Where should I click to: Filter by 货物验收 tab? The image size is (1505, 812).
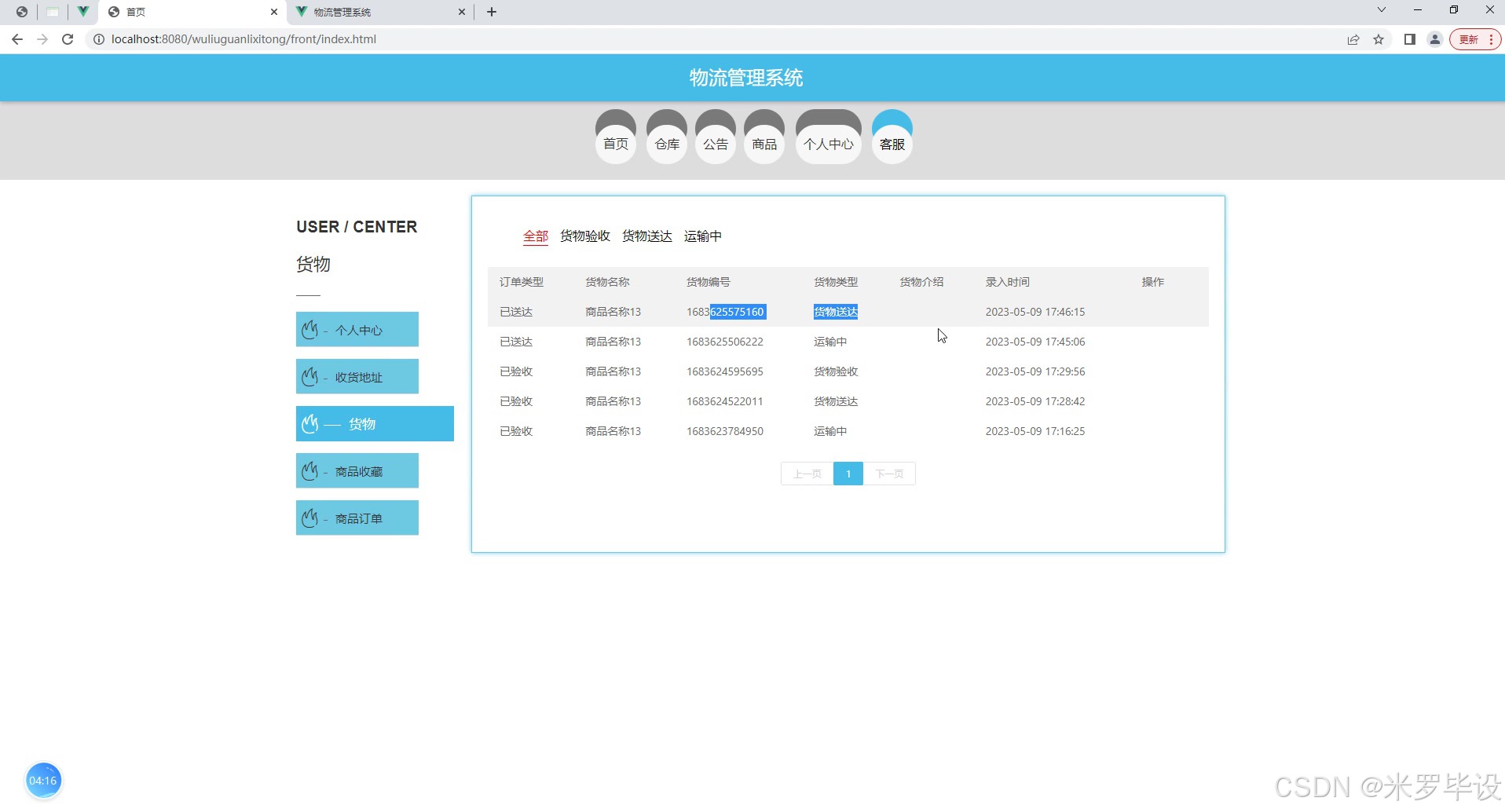585,236
